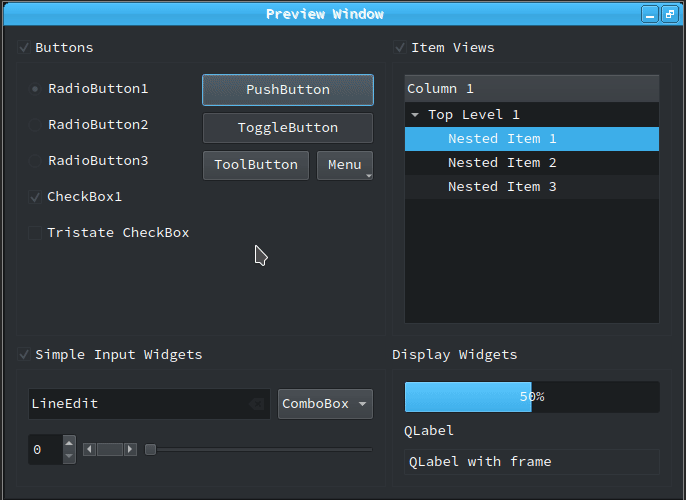Decrease the spin box with the down arrow

tap(69, 456)
